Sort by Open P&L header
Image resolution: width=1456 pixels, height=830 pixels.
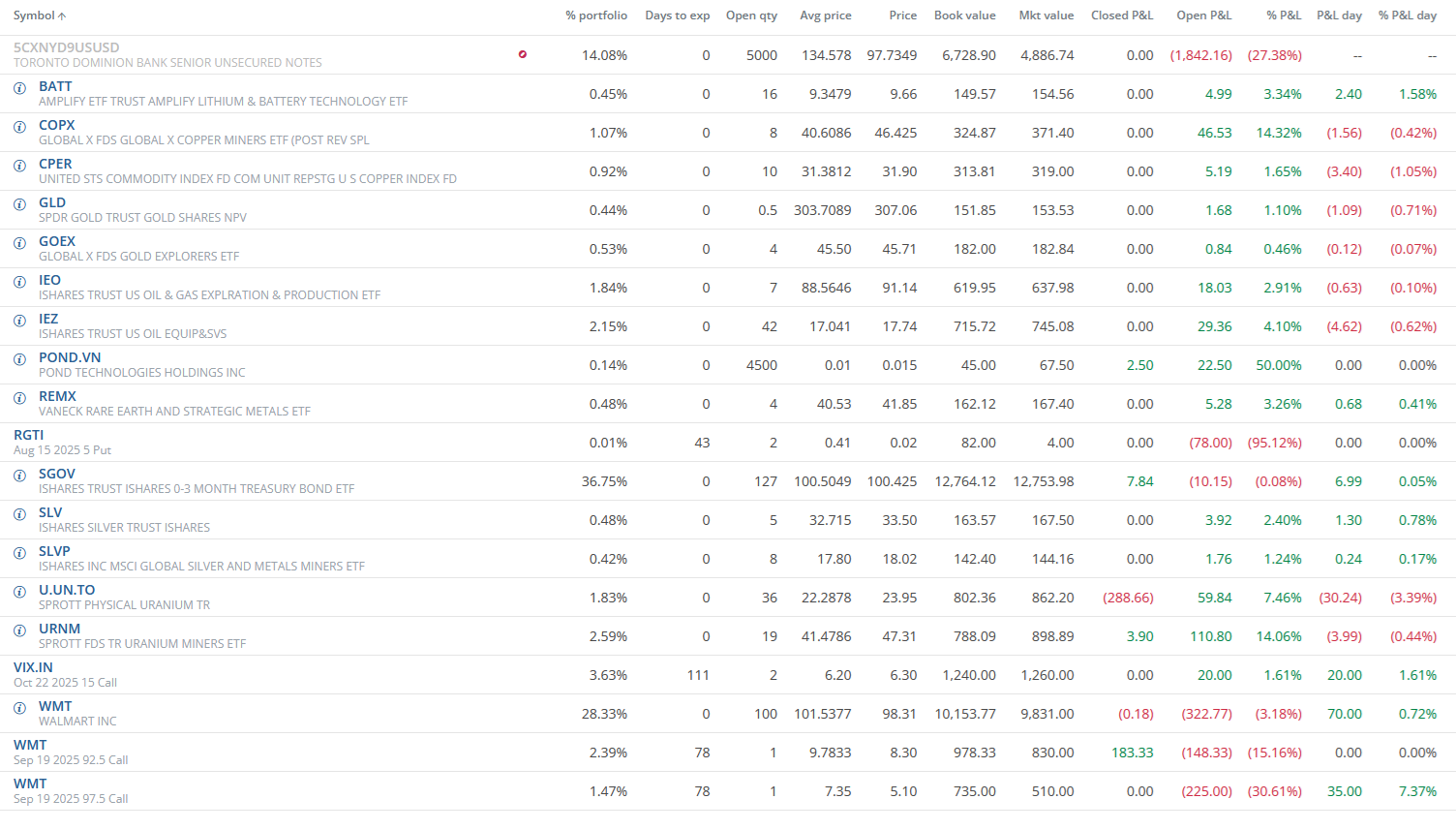[1204, 15]
